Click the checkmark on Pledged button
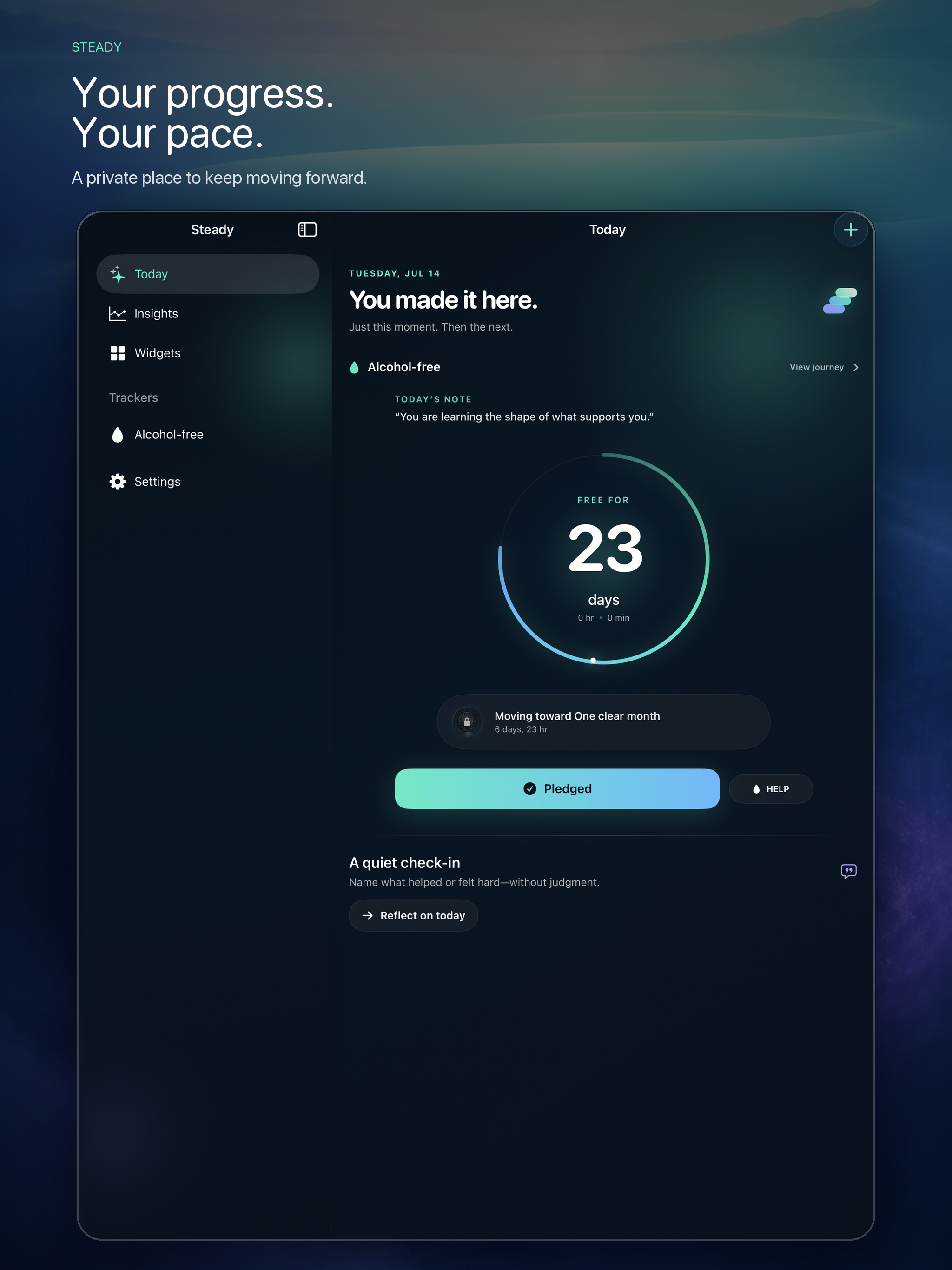This screenshot has height=1270, width=952. [530, 789]
